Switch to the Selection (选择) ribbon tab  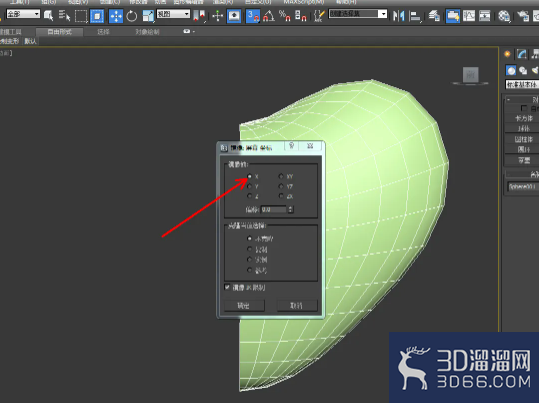coord(103,32)
